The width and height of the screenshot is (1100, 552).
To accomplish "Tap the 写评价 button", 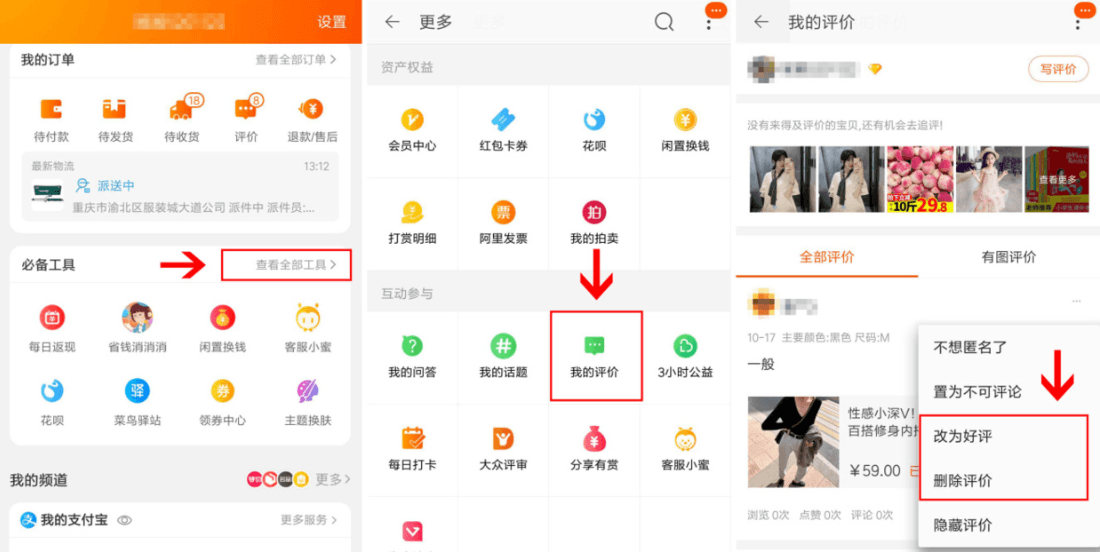I will (1059, 69).
